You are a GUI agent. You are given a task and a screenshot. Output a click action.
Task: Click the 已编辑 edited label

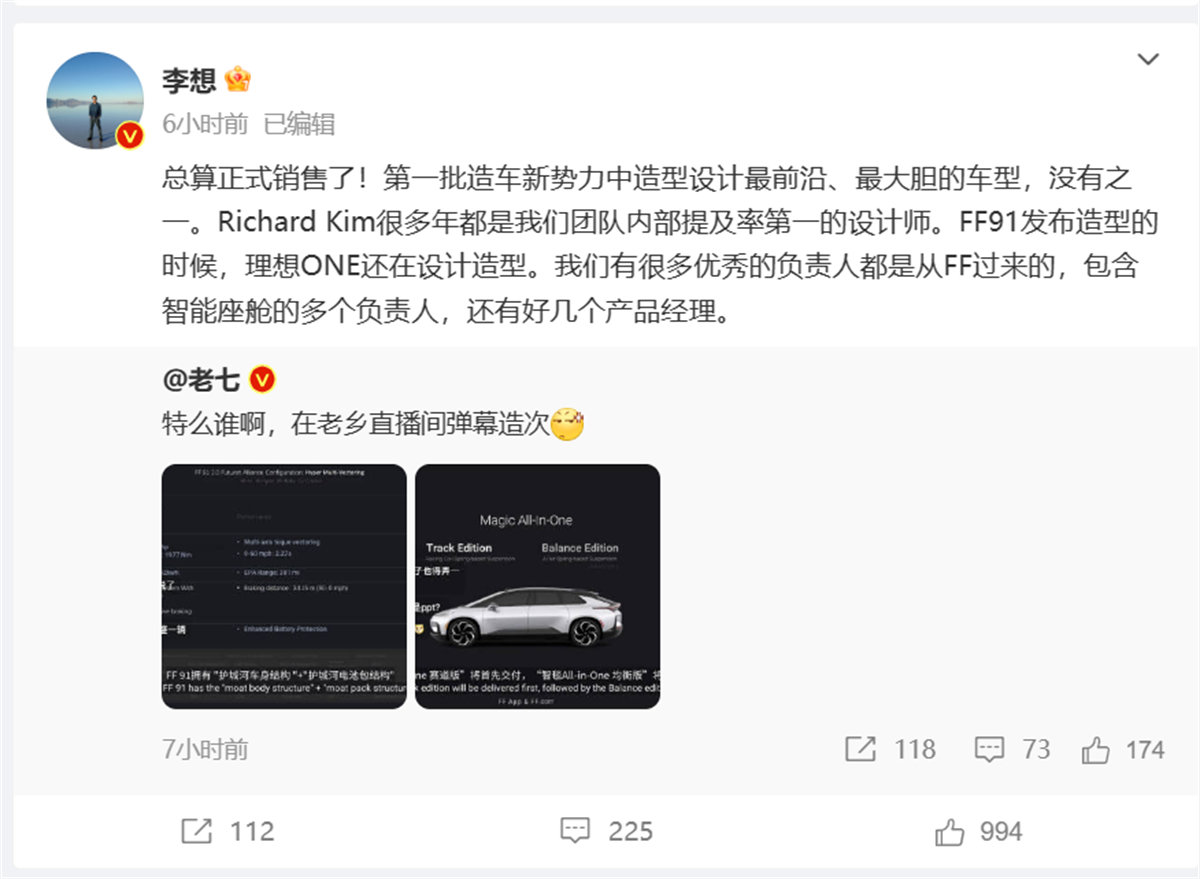pos(299,124)
